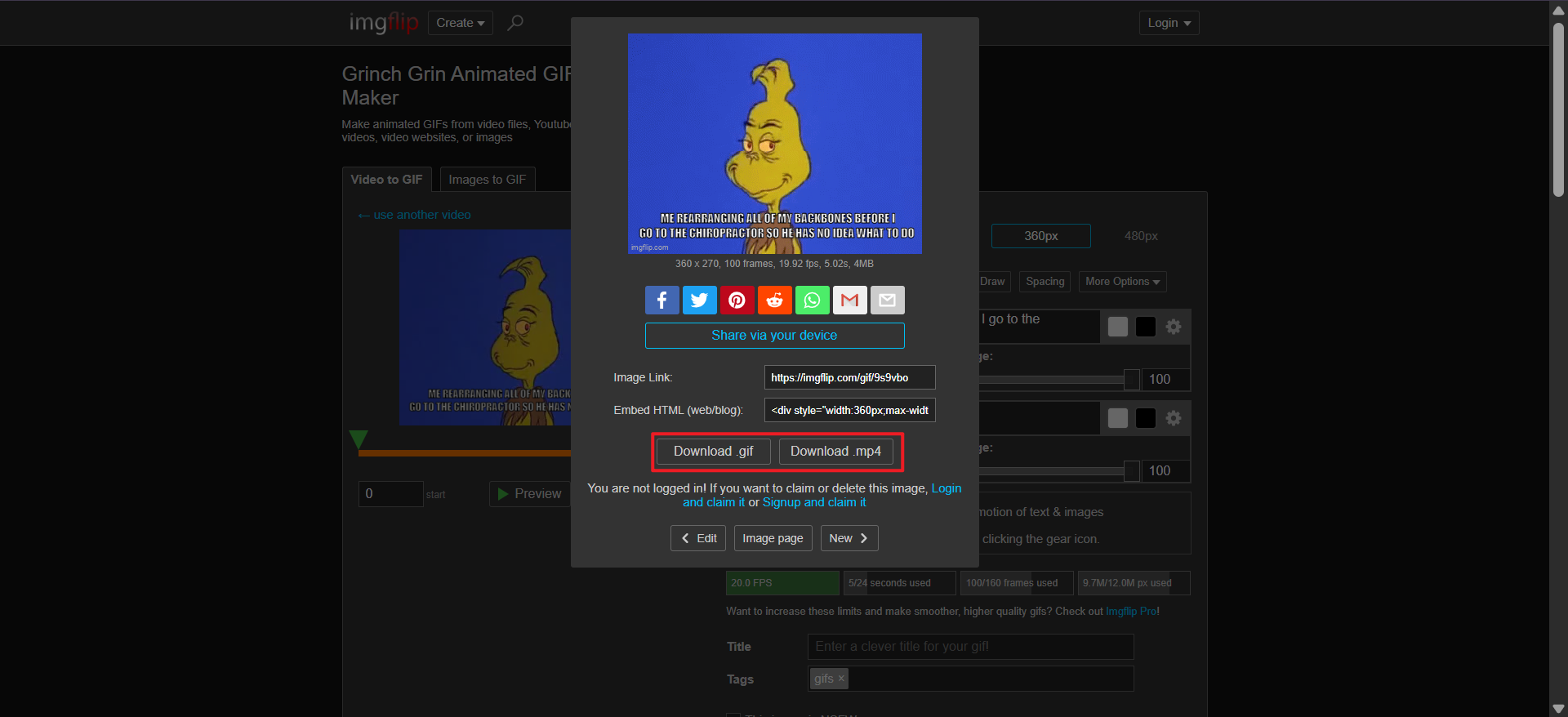The height and width of the screenshot is (717, 1568).
Task: Go to the imgflip home logo
Action: pos(383,22)
